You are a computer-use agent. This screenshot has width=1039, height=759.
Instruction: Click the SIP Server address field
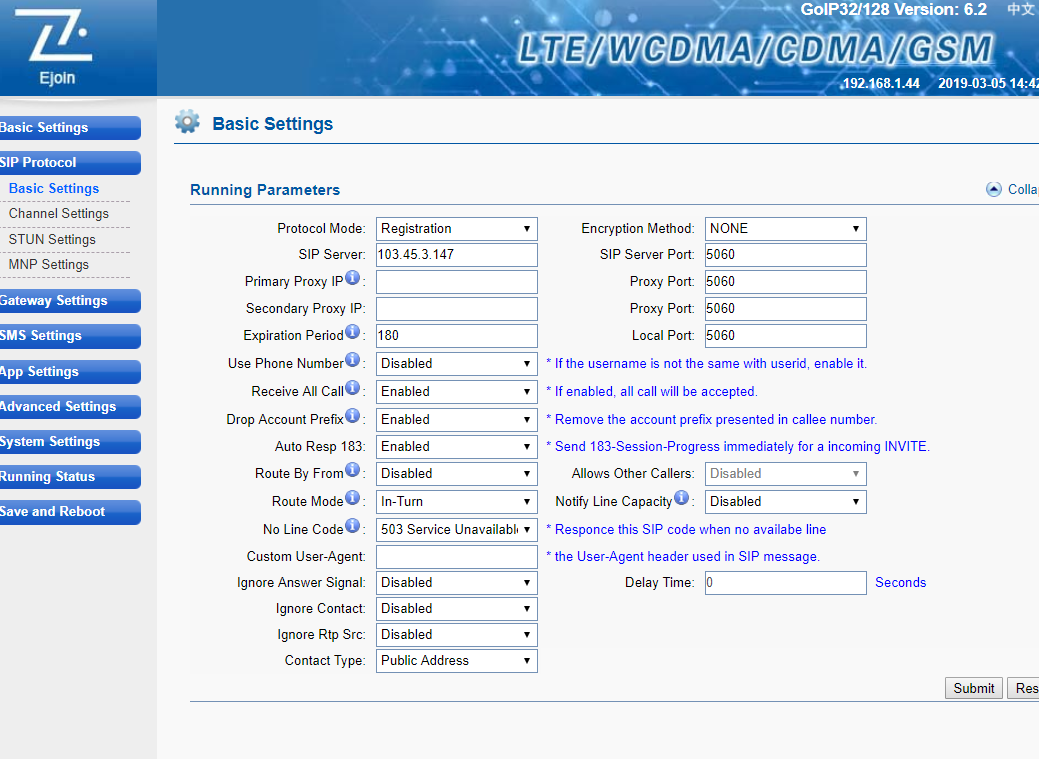pos(456,255)
